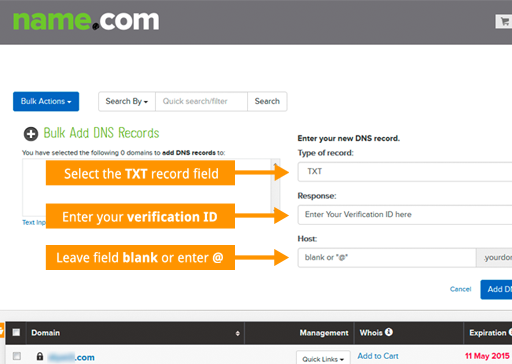Click the Whois info icon
Image resolution: width=512 pixels, height=364 pixels.
tap(389, 332)
